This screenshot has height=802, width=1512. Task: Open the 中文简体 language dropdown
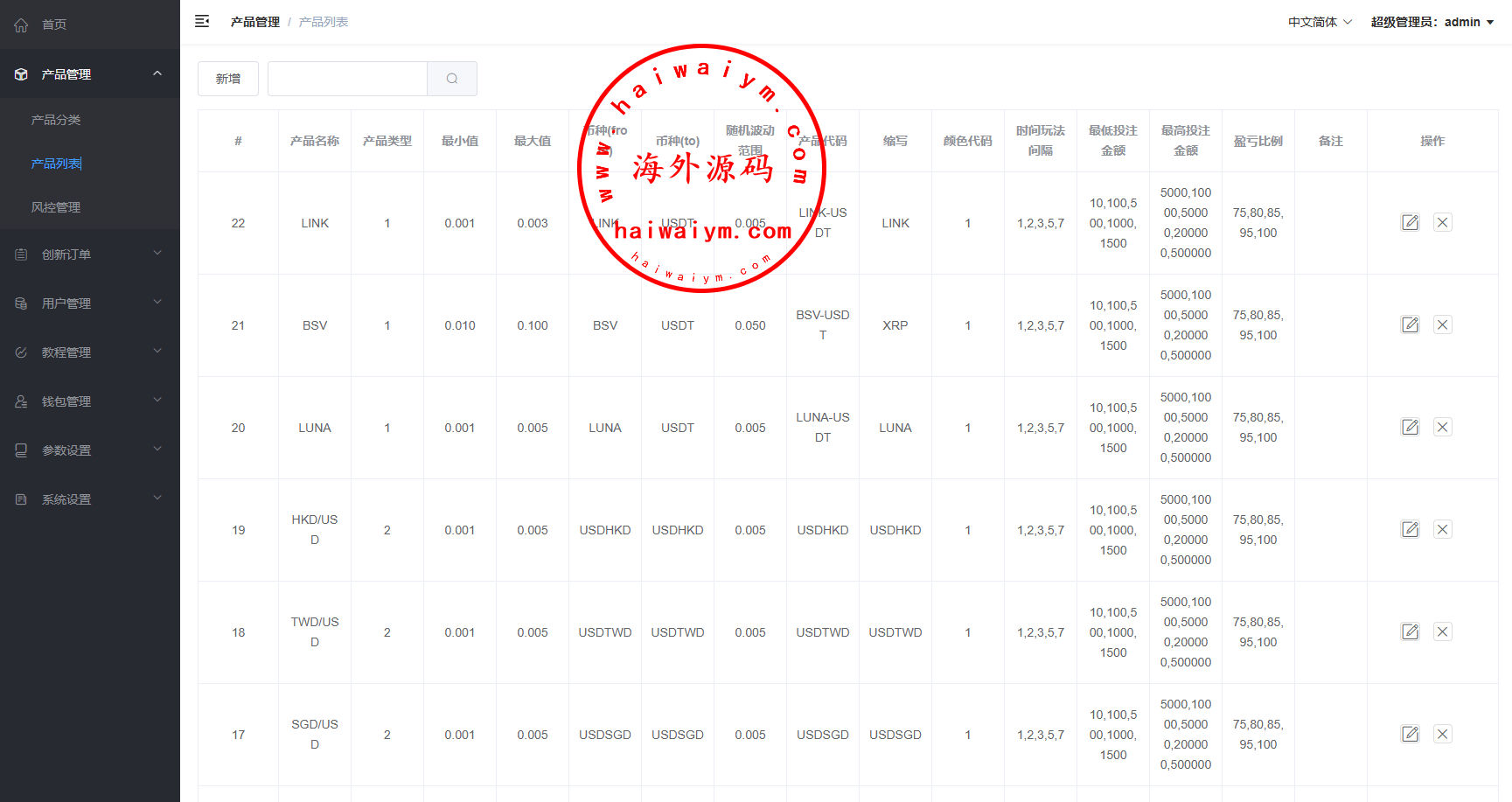click(1319, 22)
